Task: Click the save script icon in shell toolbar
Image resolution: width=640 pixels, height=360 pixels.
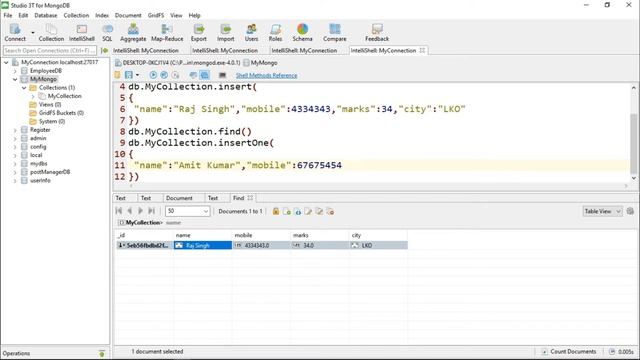Action: pos(129,75)
